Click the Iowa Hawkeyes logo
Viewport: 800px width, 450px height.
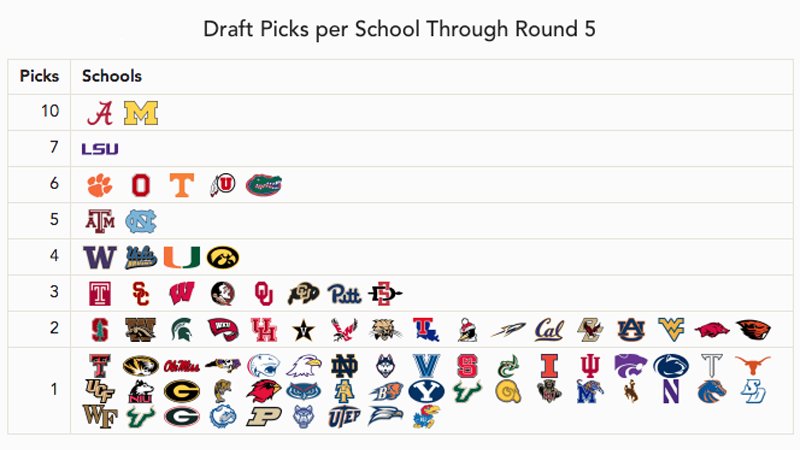(223, 258)
